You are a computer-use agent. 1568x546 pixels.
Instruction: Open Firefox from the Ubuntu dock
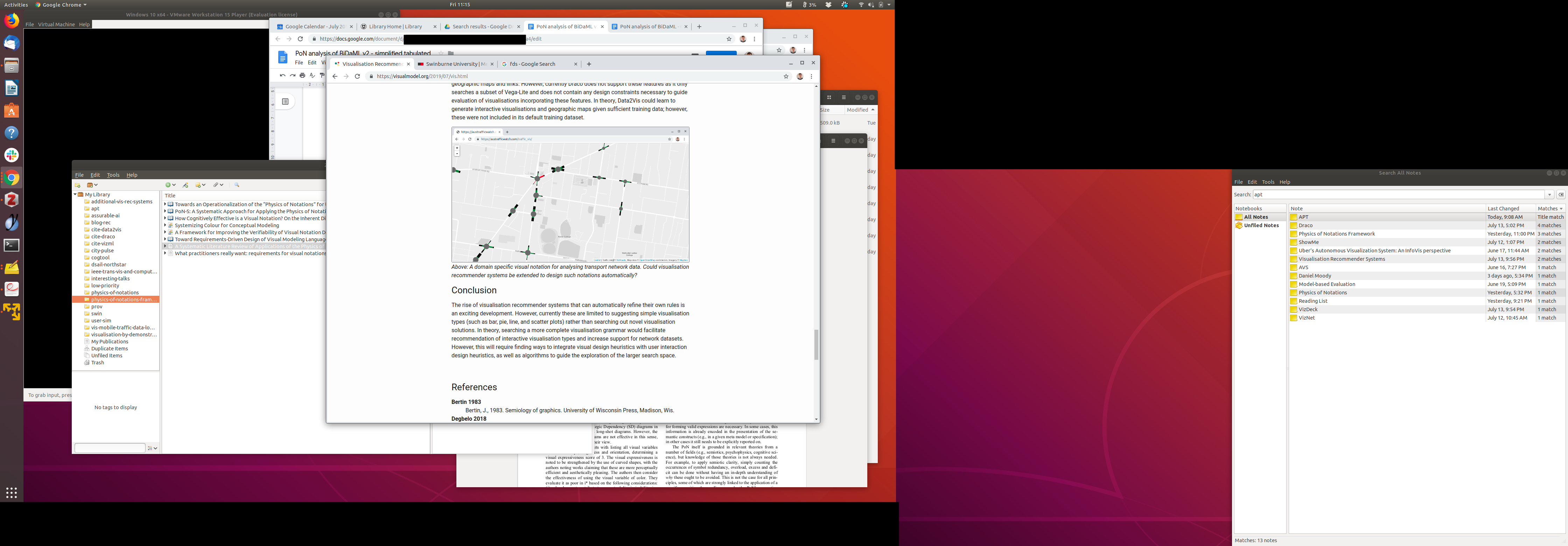[12, 21]
